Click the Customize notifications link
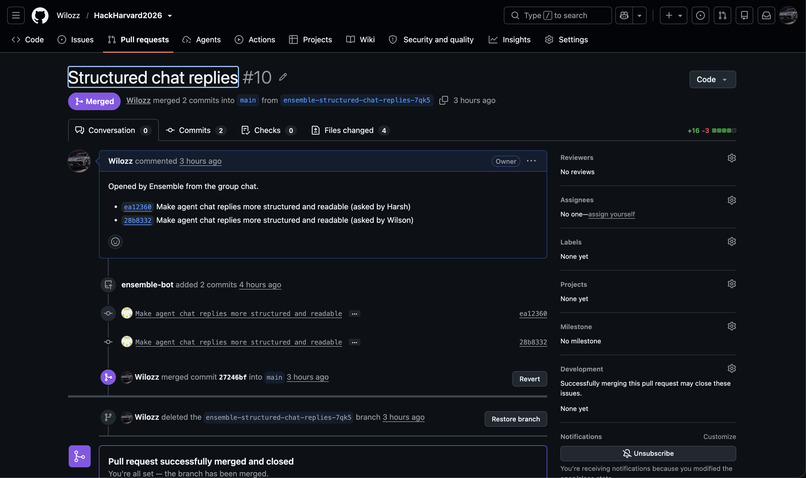Image resolution: width=806 pixels, height=478 pixels. (720, 436)
